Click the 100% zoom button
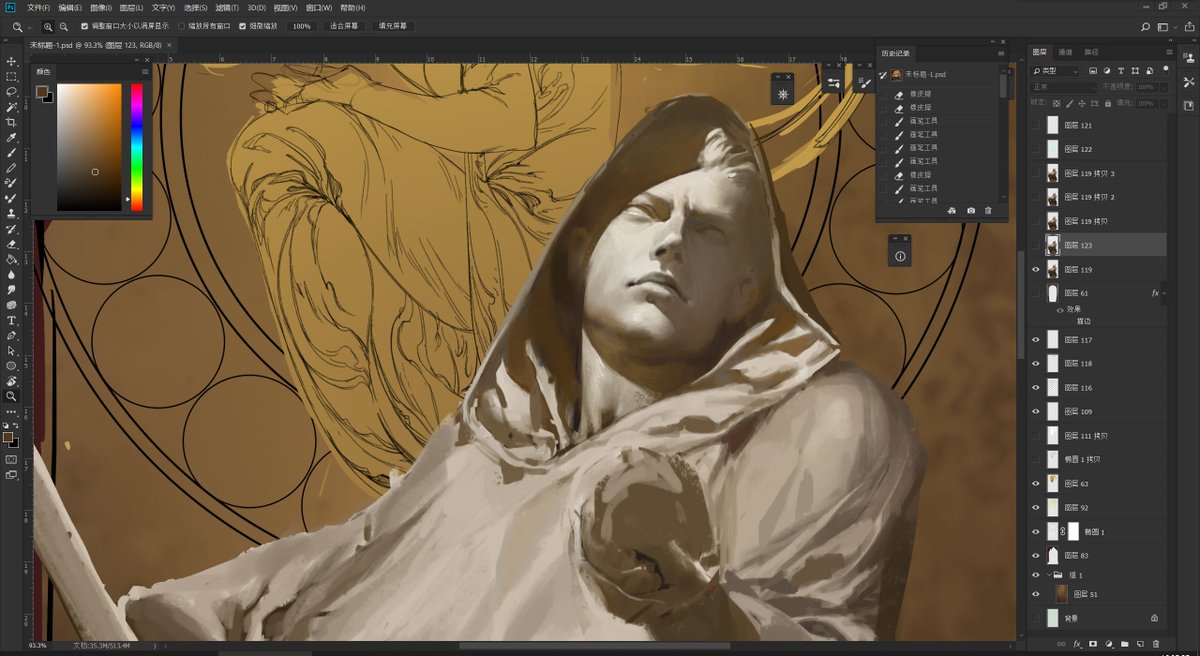This screenshot has width=1200, height=656. [x=301, y=26]
